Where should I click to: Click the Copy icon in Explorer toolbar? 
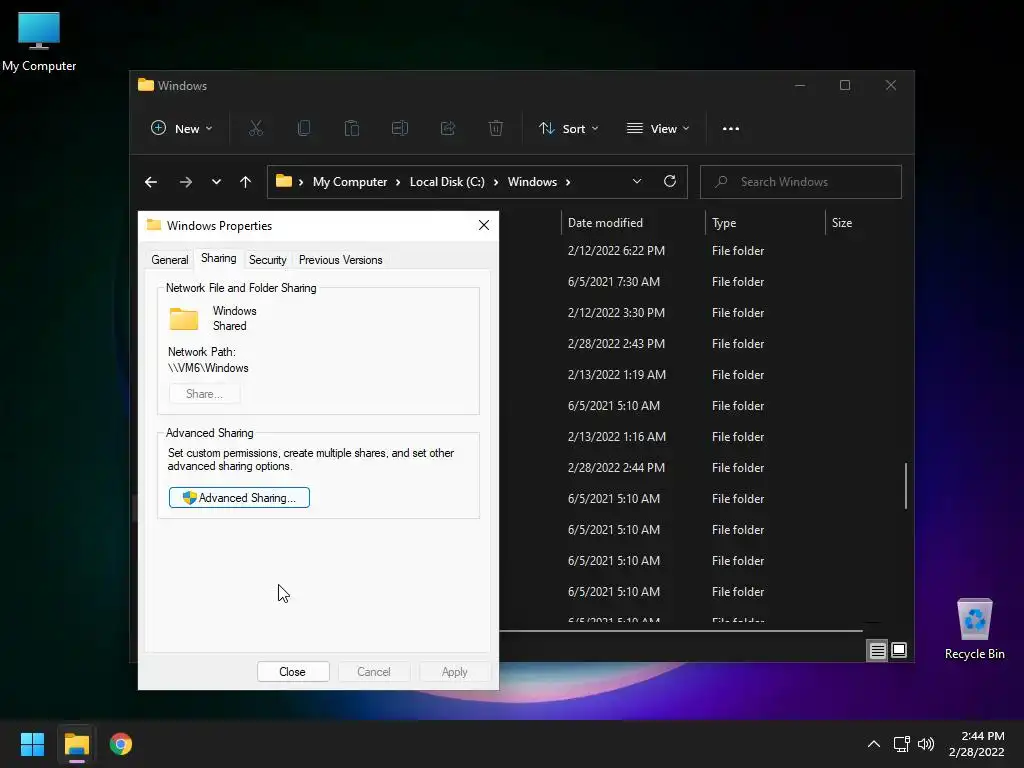point(304,129)
